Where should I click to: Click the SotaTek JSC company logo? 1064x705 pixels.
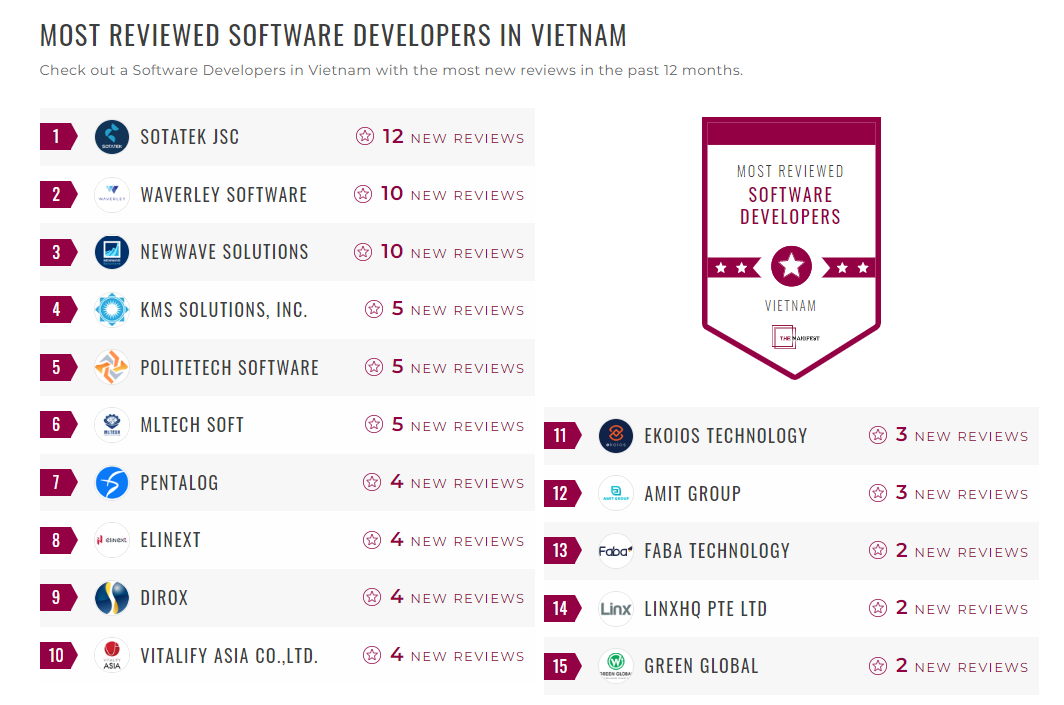(111, 136)
